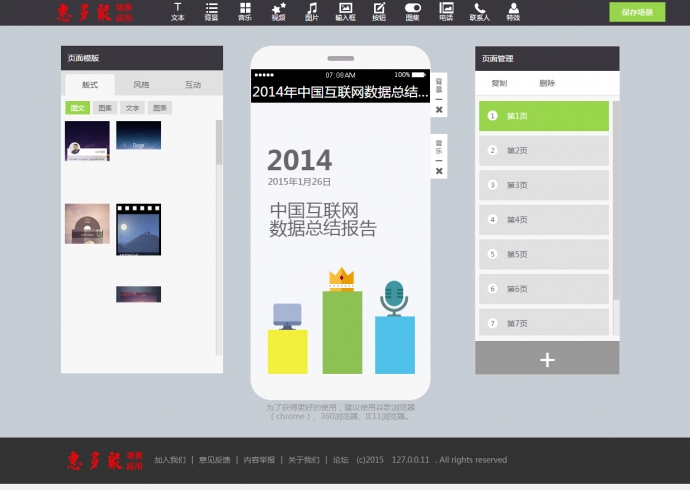Add a video with the 视频 tool
The image size is (690, 490).
pyautogui.click(x=278, y=11)
